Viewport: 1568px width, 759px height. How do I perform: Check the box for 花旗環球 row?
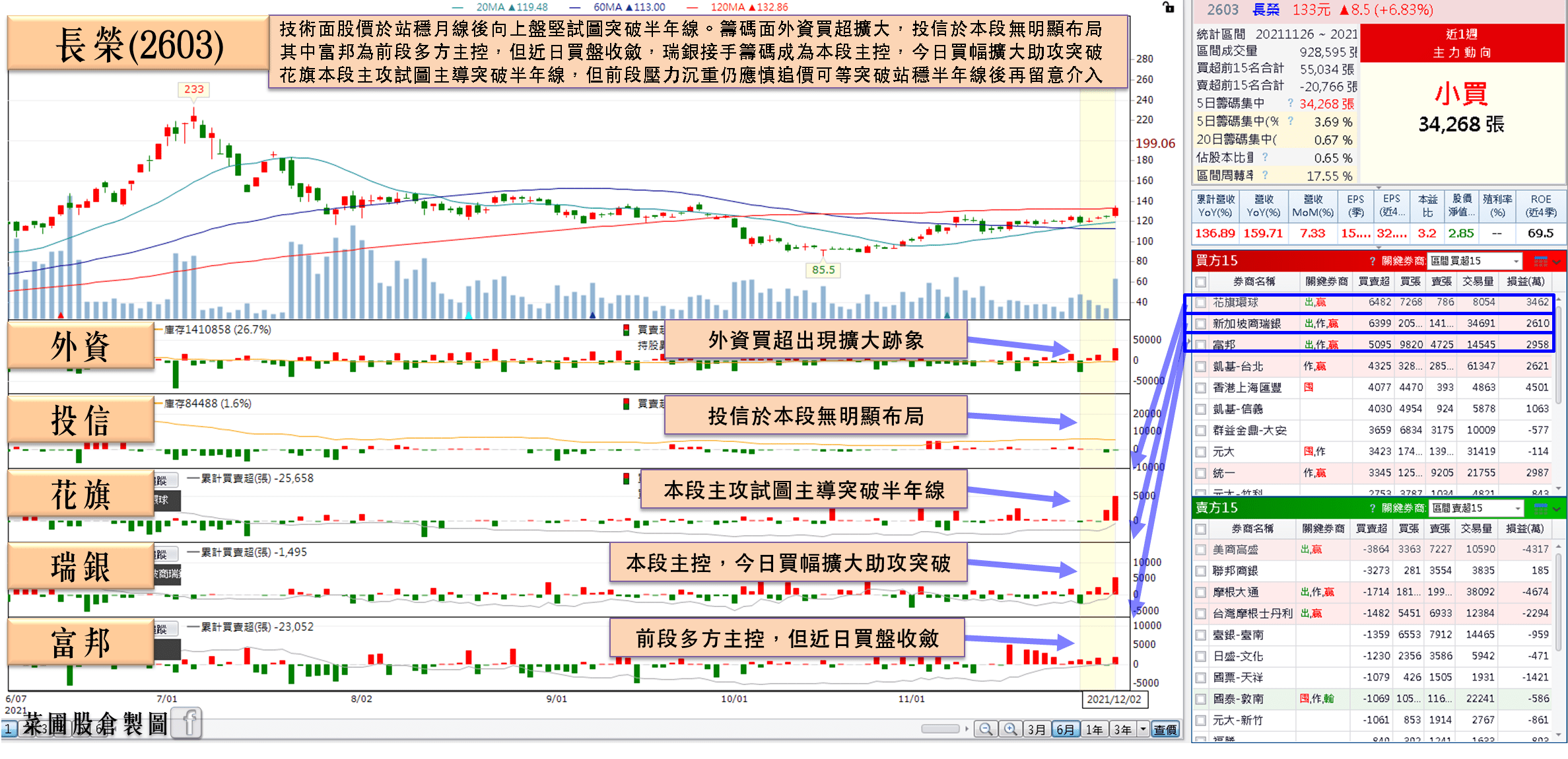click(1201, 303)
